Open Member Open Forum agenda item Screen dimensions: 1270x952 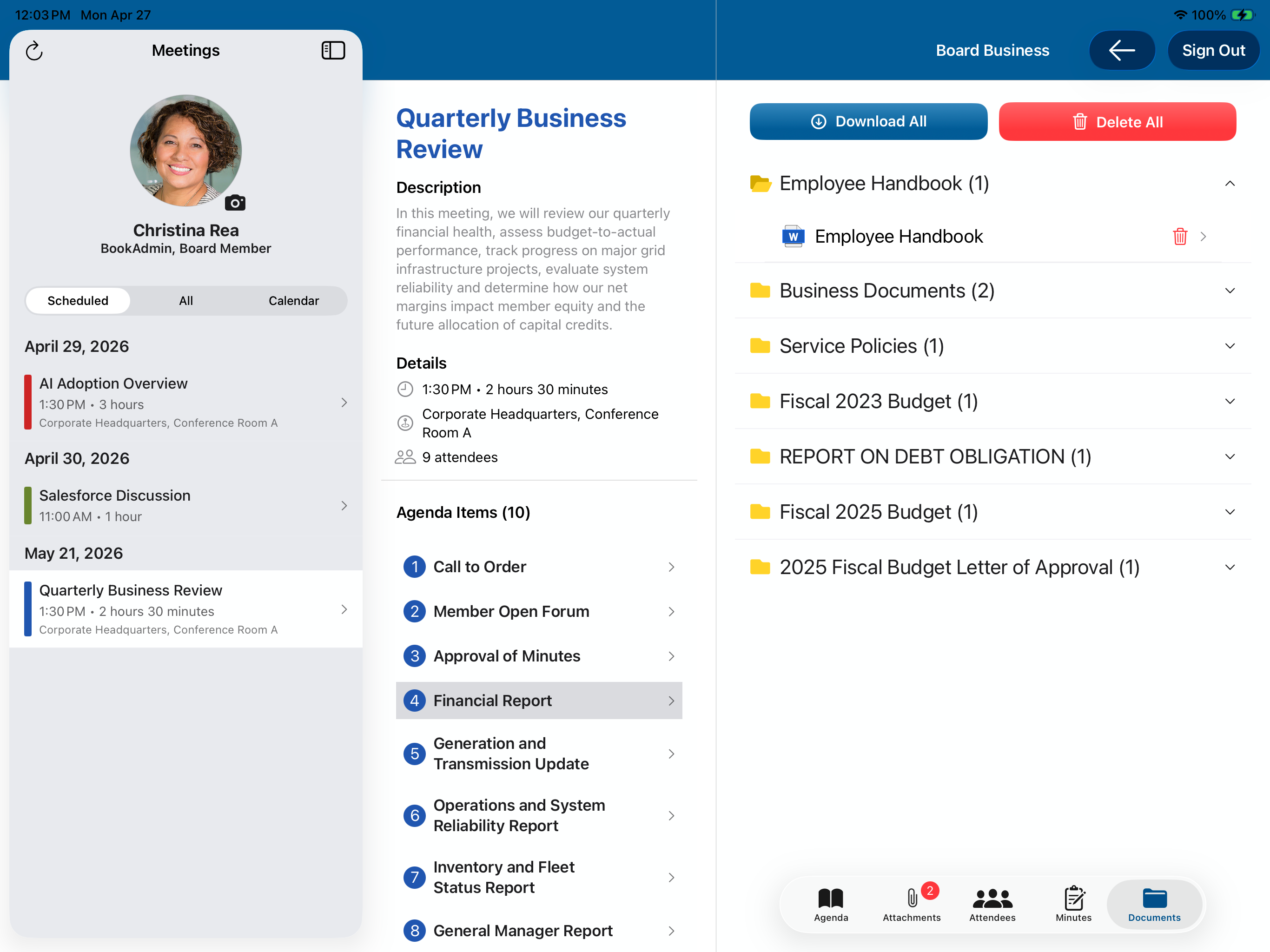point(539,612)
